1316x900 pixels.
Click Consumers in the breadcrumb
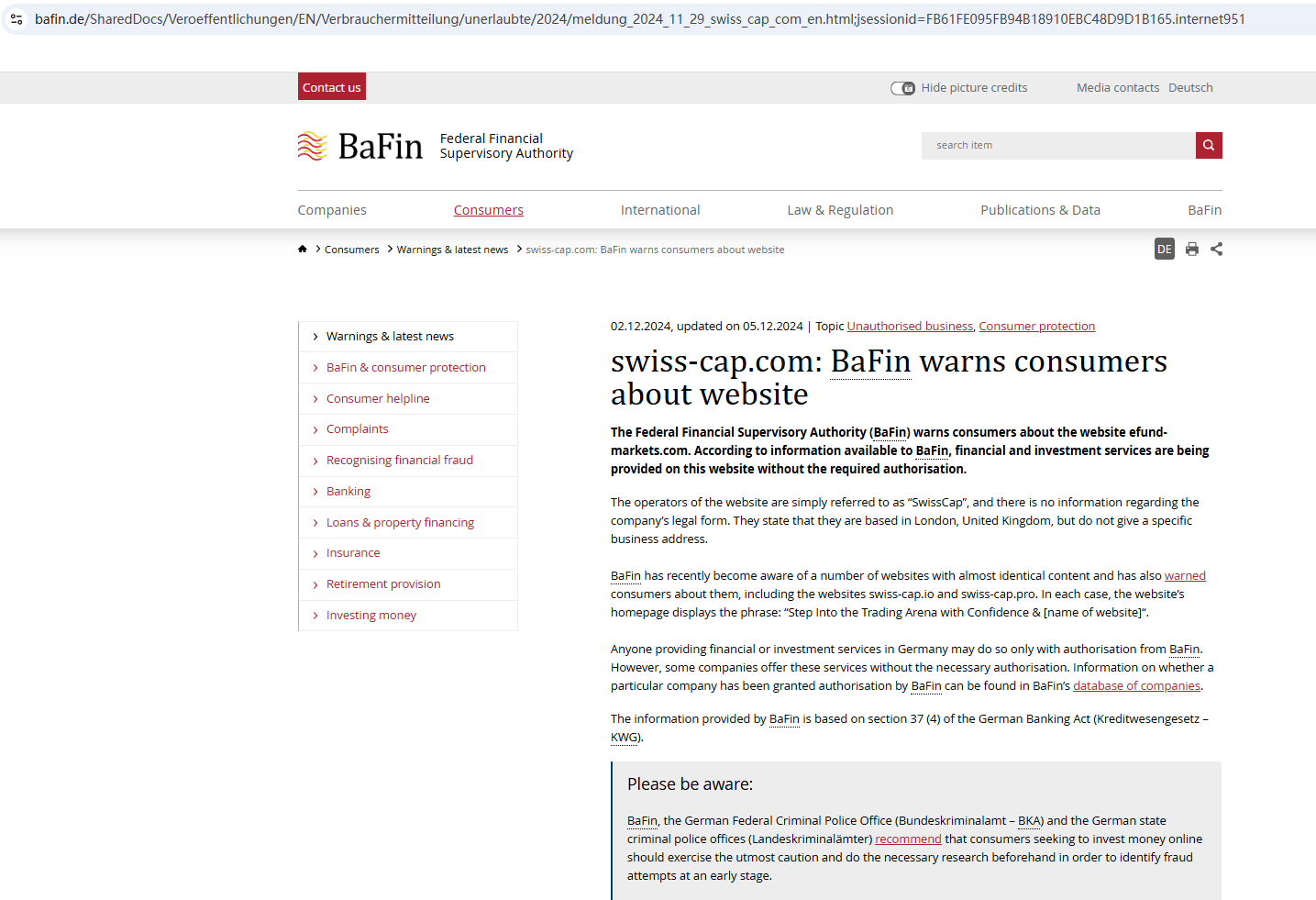[x=351, y=250]
